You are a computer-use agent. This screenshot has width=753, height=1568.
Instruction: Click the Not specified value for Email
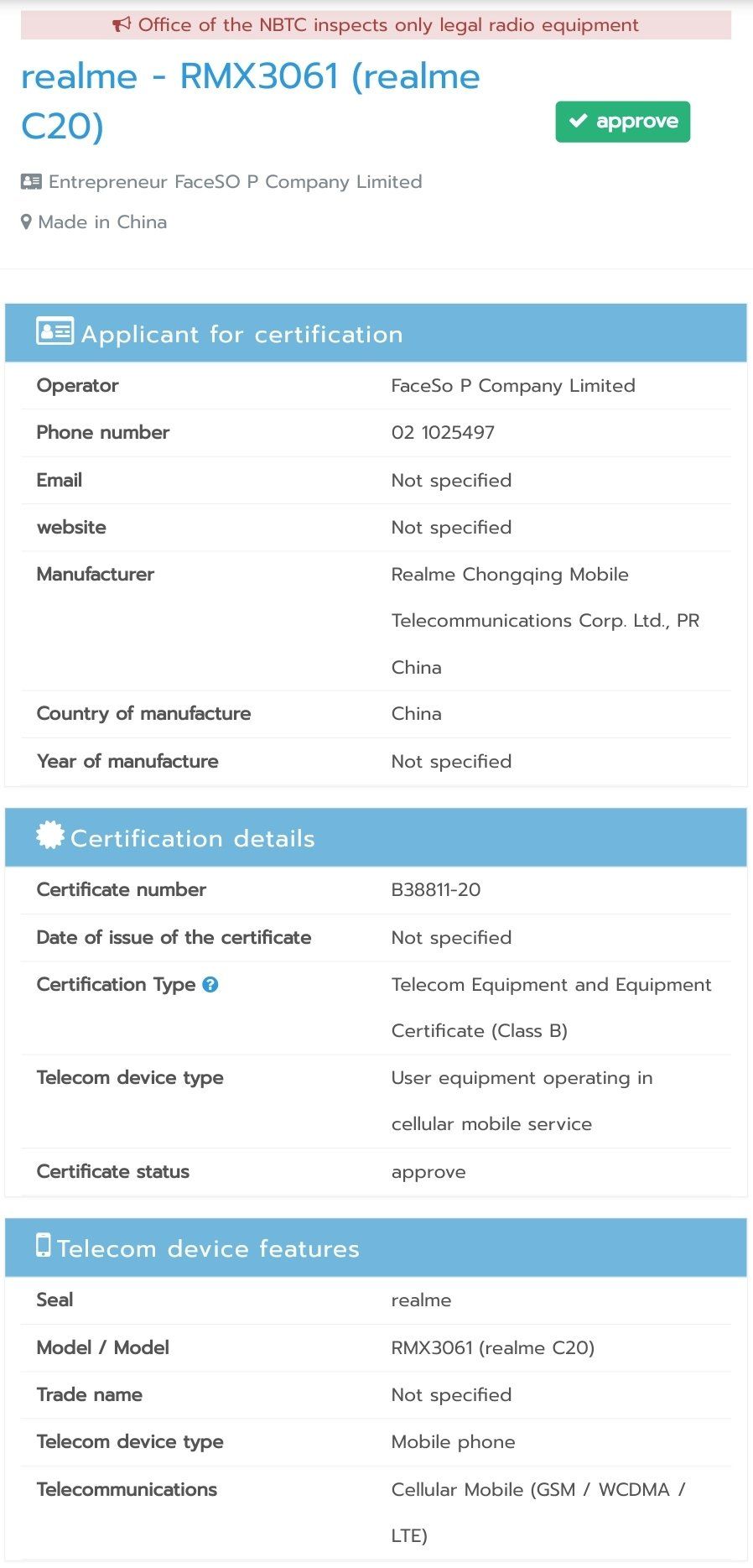tap(450, 480)
